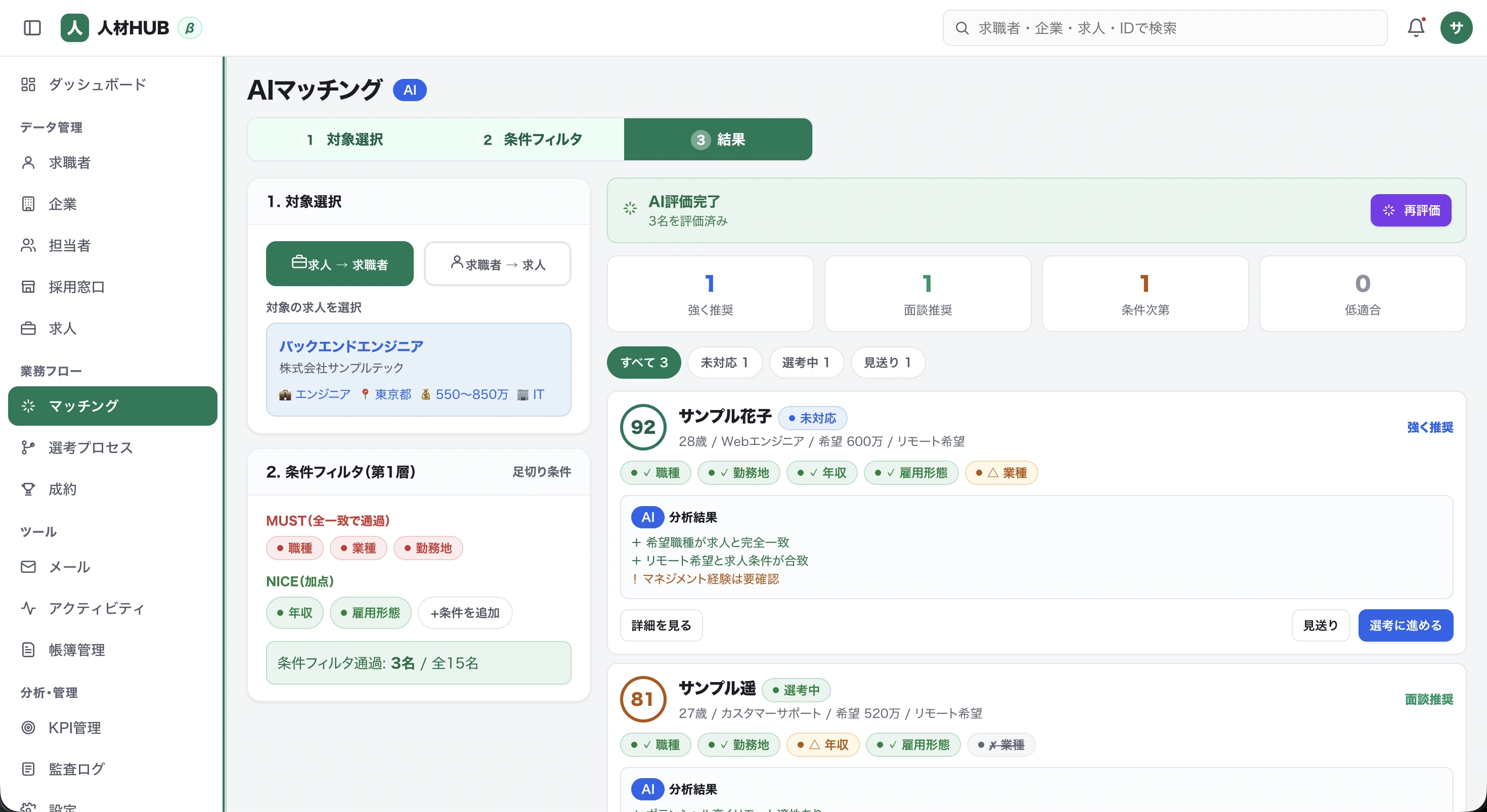
Task: Click the アクティビティ pulse icon
Action: click(x=28, y=608)
